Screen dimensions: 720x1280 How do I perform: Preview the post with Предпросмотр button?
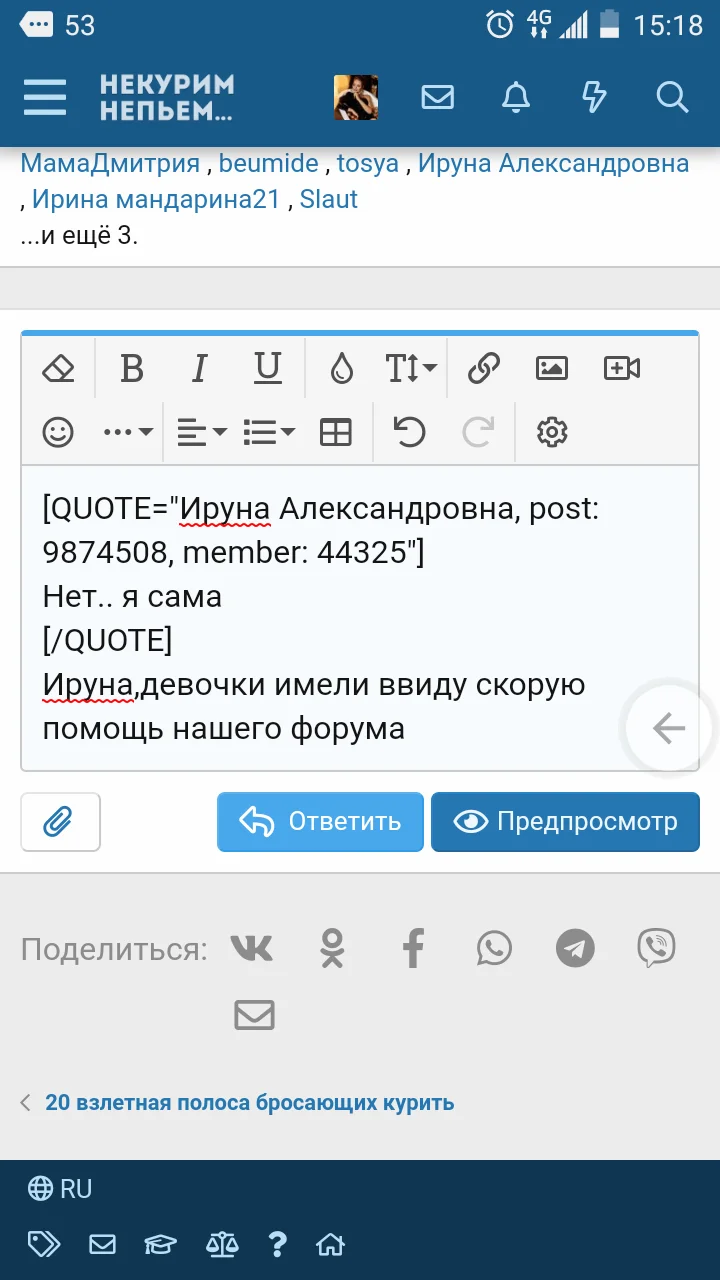click(x=565, y=822)
